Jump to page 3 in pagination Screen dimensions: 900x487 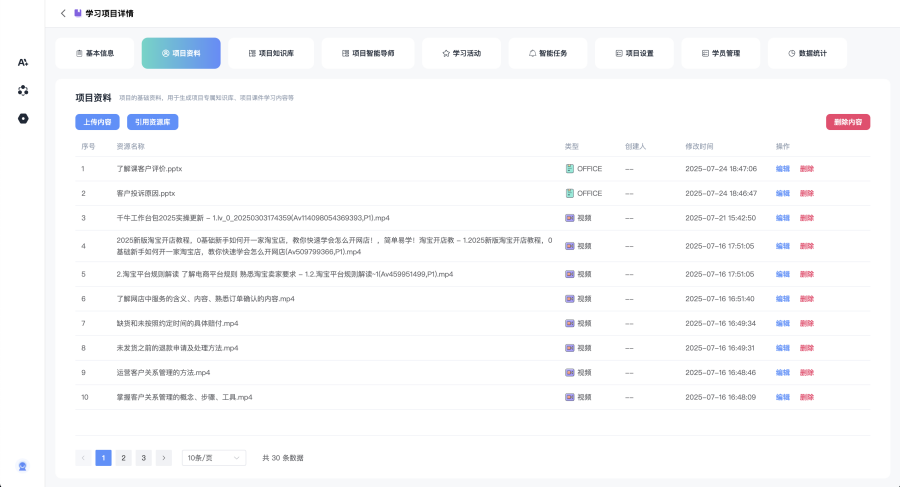click(144, 457)
